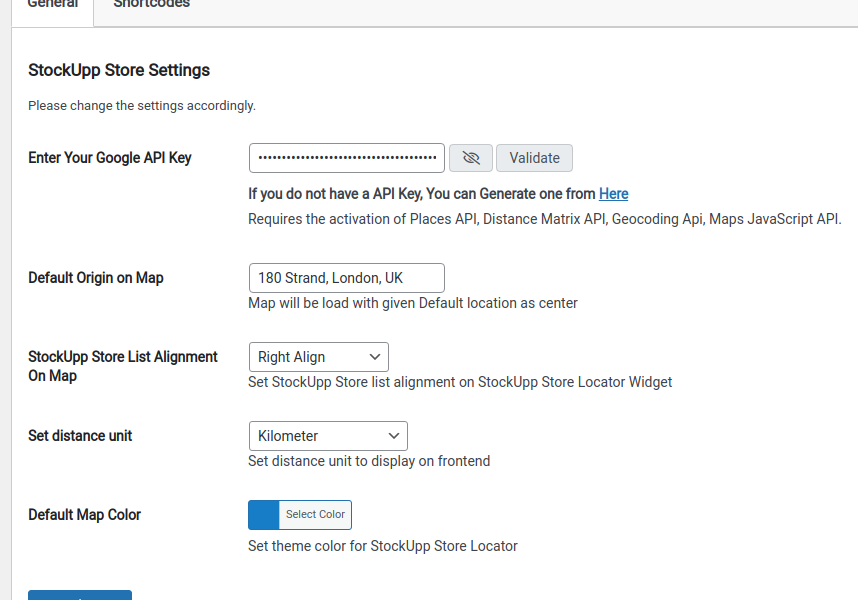Click the blue Default Map Color swatch
The image size is (858, 600).
pos(264,515)
